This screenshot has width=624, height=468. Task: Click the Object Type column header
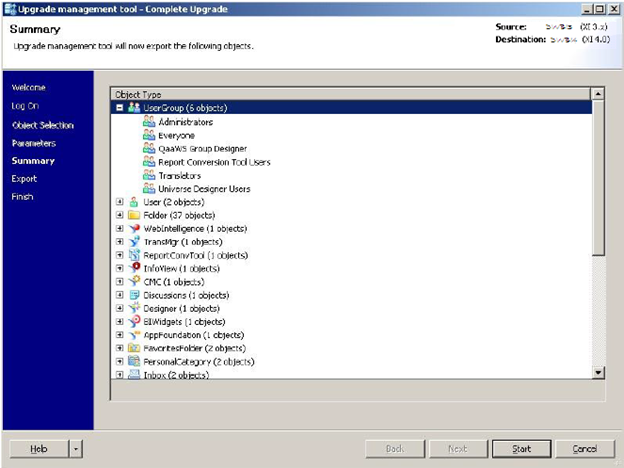[x=139, y=94]
